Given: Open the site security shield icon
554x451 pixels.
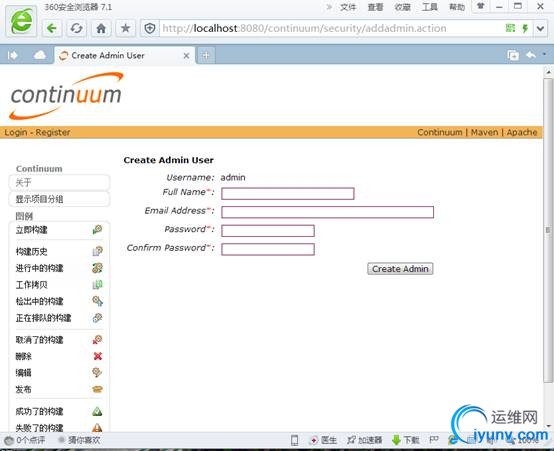Looking at the screenshot, I should [x=150, y=28].
